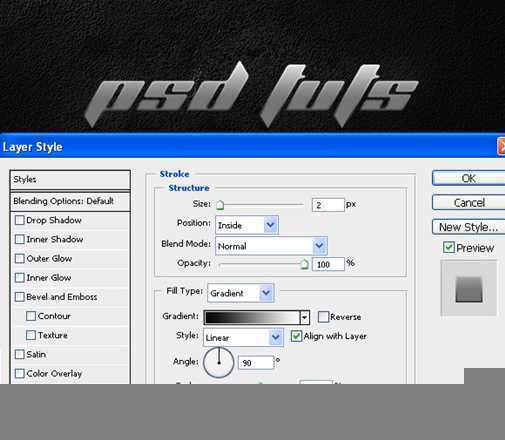
Task: Toggle the Outer Glow checkbox
Action: click(x=20, y=259)
